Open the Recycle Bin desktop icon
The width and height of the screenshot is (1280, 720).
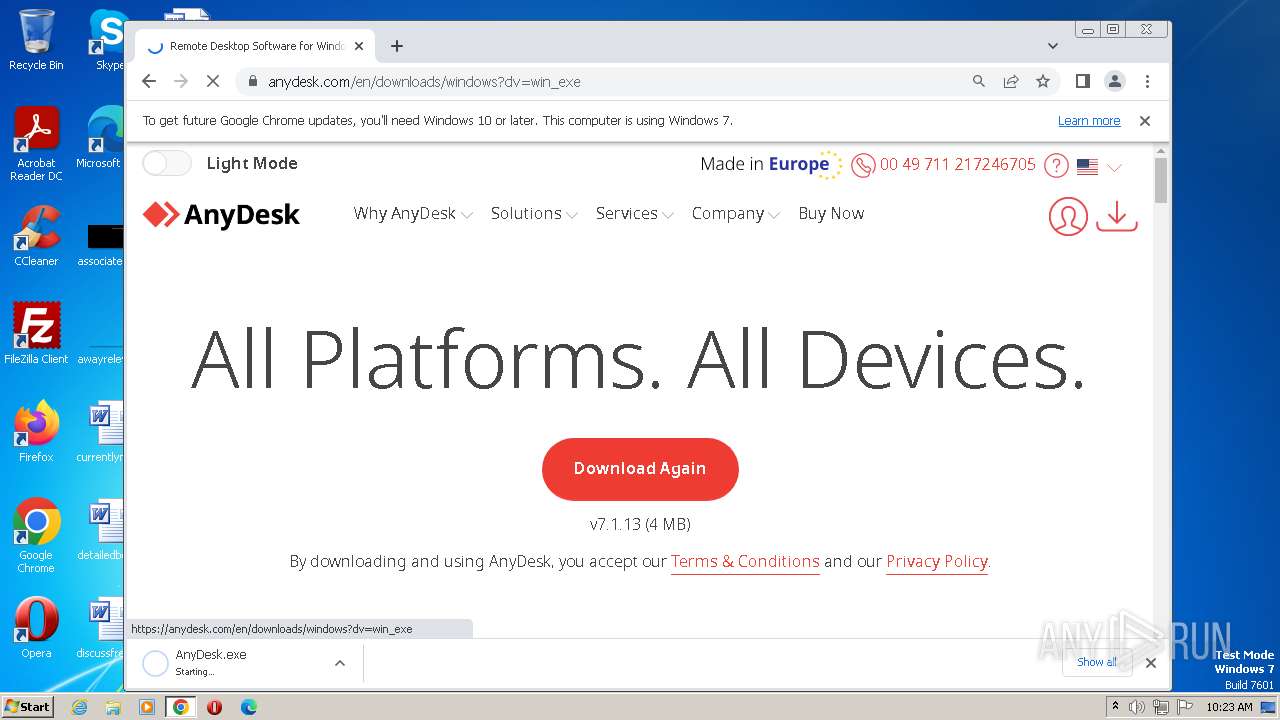[x=36, y=40]
